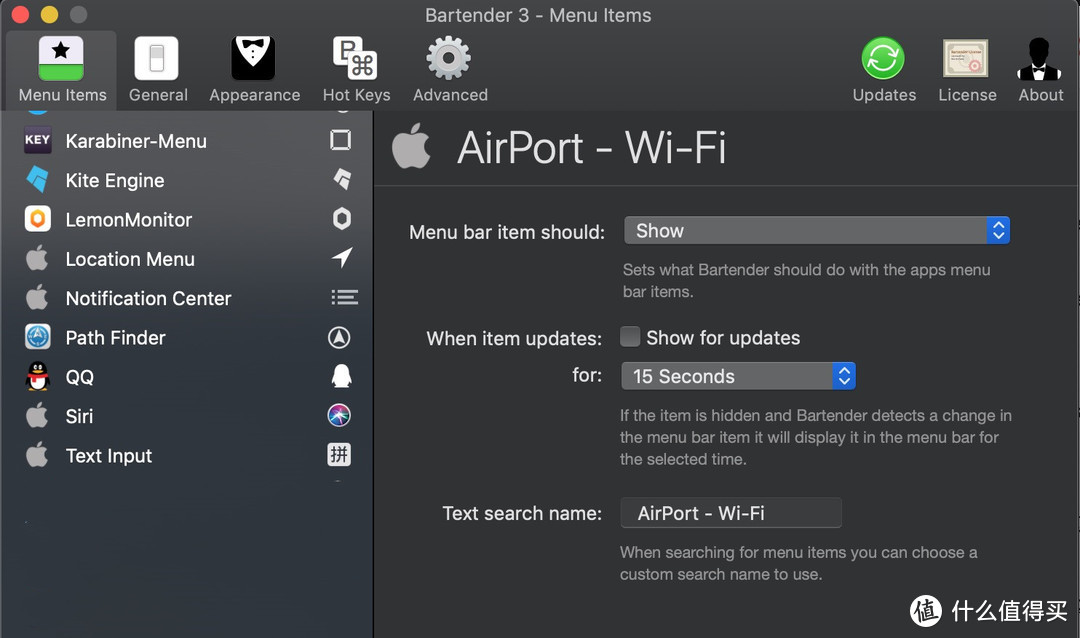Click Apple logo beside Location Menu
The height and width of the screenshot is (638, 1080).
pos(37,258)
